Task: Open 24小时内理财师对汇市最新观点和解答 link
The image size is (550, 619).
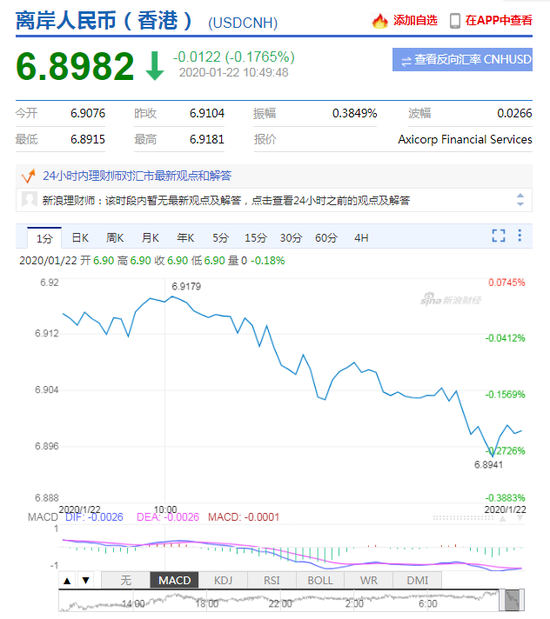Action: 137,176
